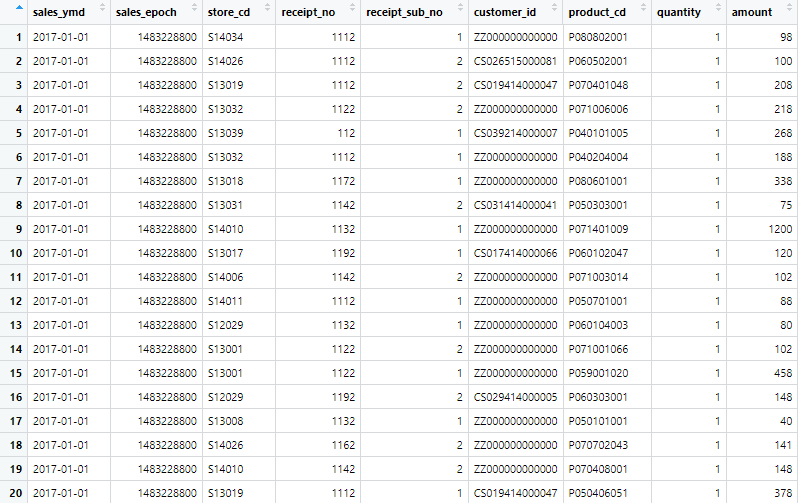Screen dimensions: 798x503
Task: Sort by the receipt_no column arrows
Action: click(x=352, y=8)
